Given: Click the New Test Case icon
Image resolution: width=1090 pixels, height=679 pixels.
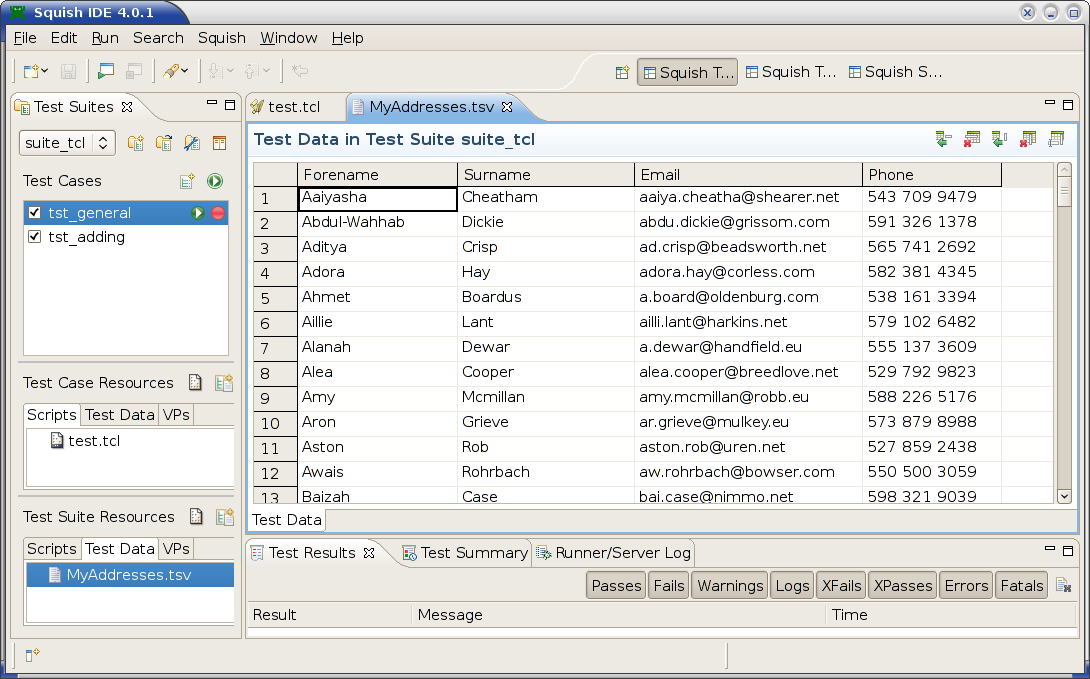Looking at the screenshot, I should 186,181.
